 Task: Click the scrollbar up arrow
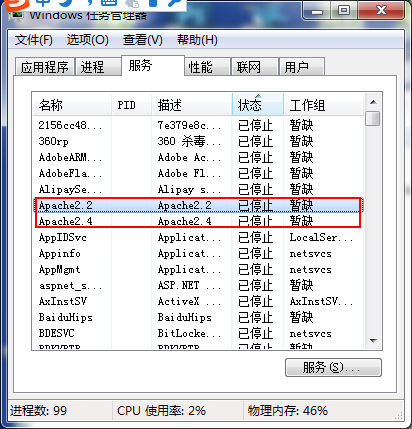tap(373, 102)
